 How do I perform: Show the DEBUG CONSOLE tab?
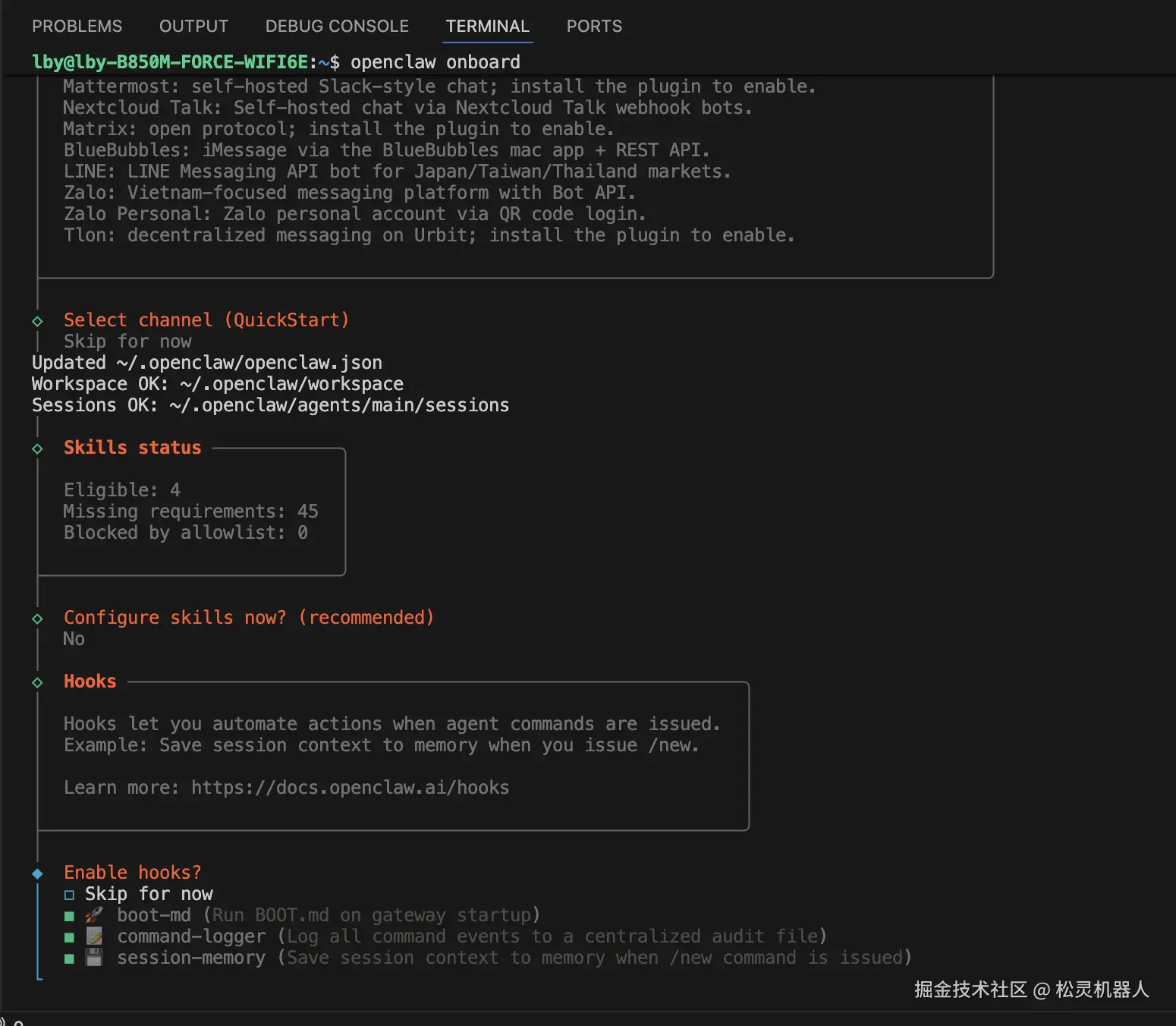tap(337, 27)
